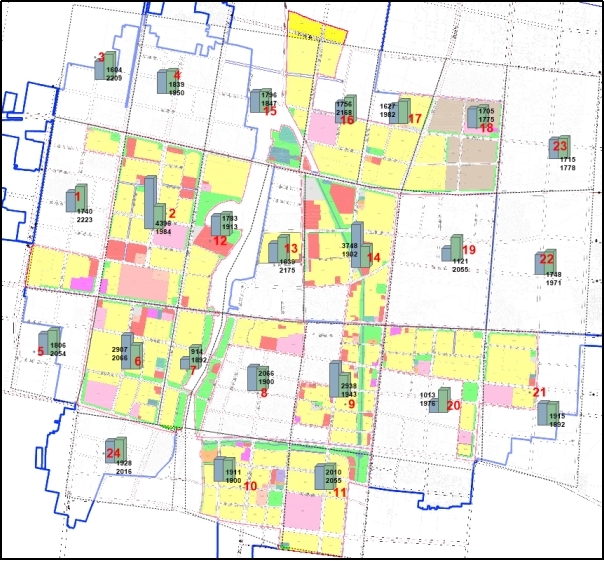This screenshot has height=561, width=604.
Task: Click the bar chart next to zone 19
Action: 451,249
